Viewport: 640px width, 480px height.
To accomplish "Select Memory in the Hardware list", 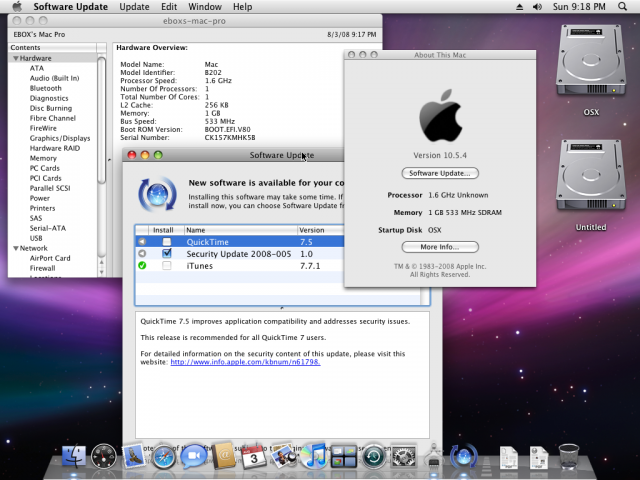I will click(43, 158).
